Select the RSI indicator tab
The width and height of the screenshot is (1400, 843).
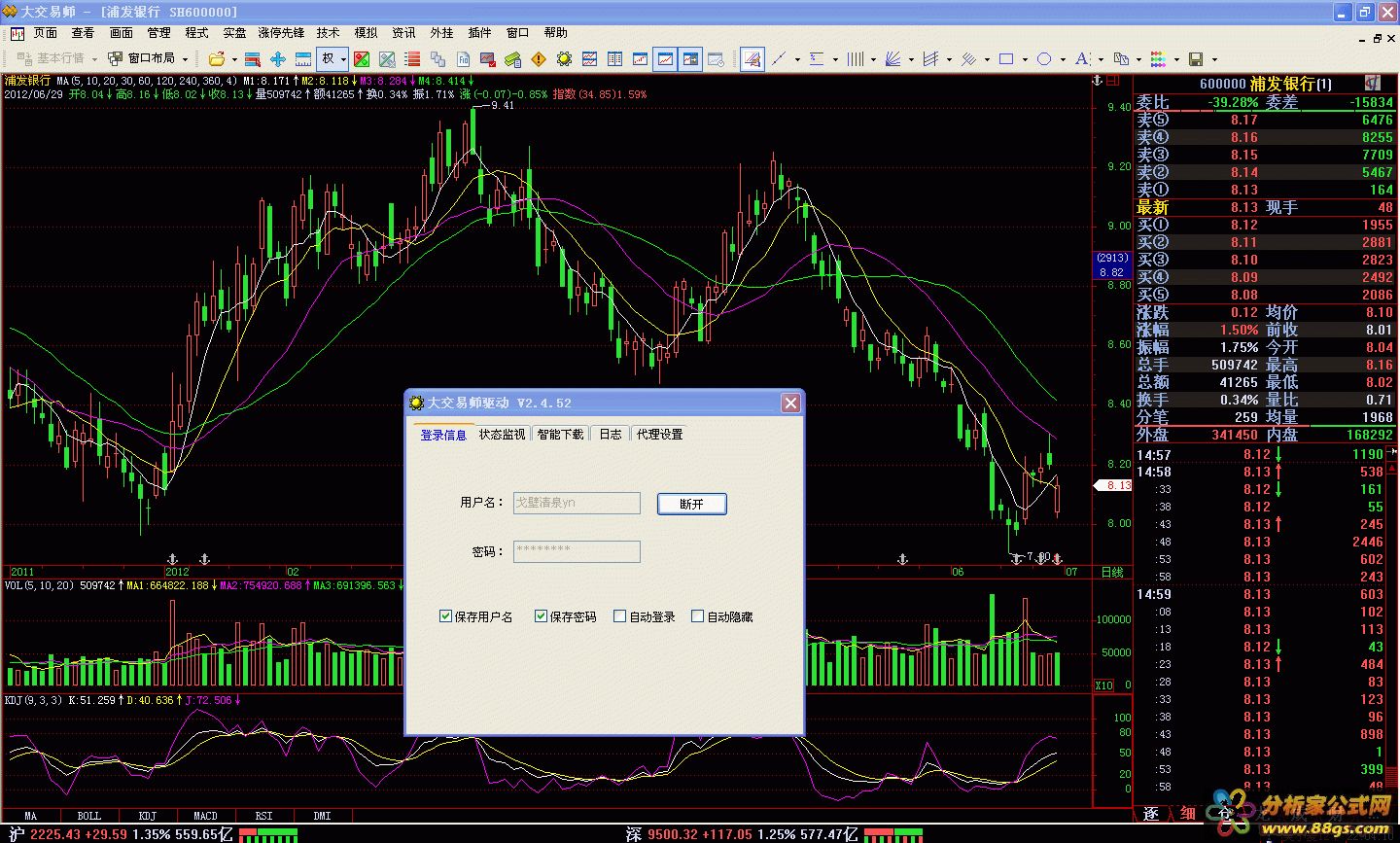[263, 816]
